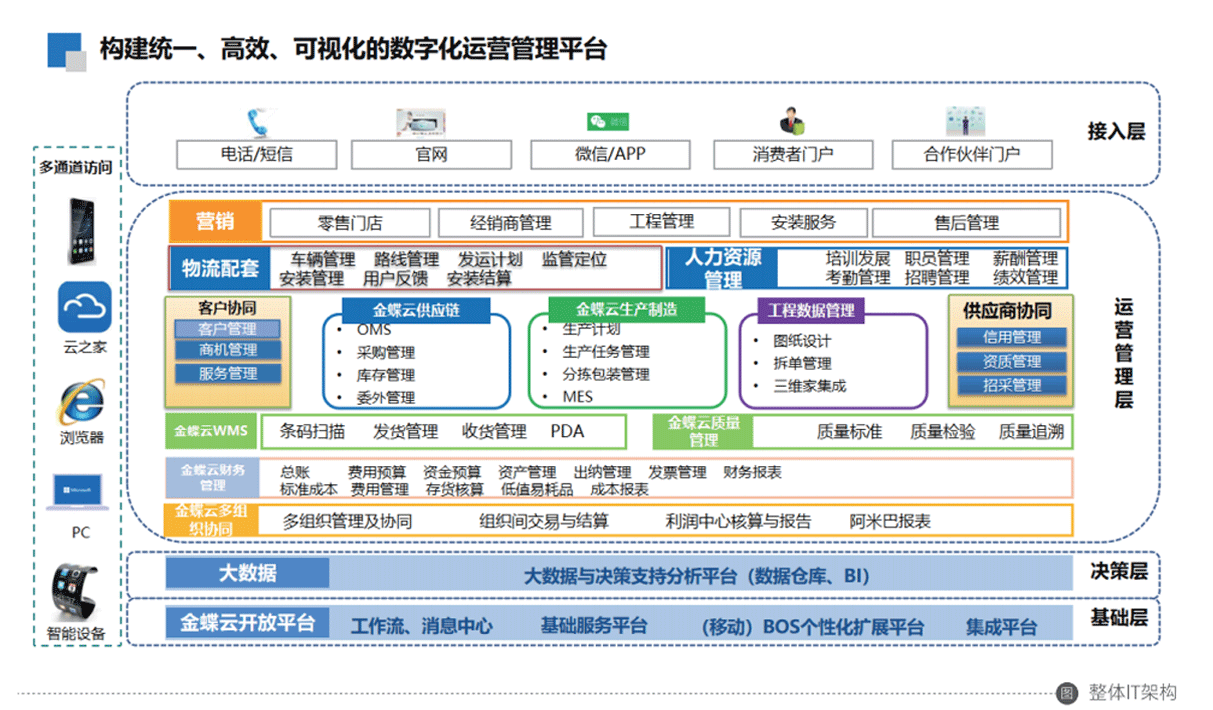Image resolution: width=1213 pixels, height=710 pixels.
Task: Click the 招采管理 button
Action: 1012,385
